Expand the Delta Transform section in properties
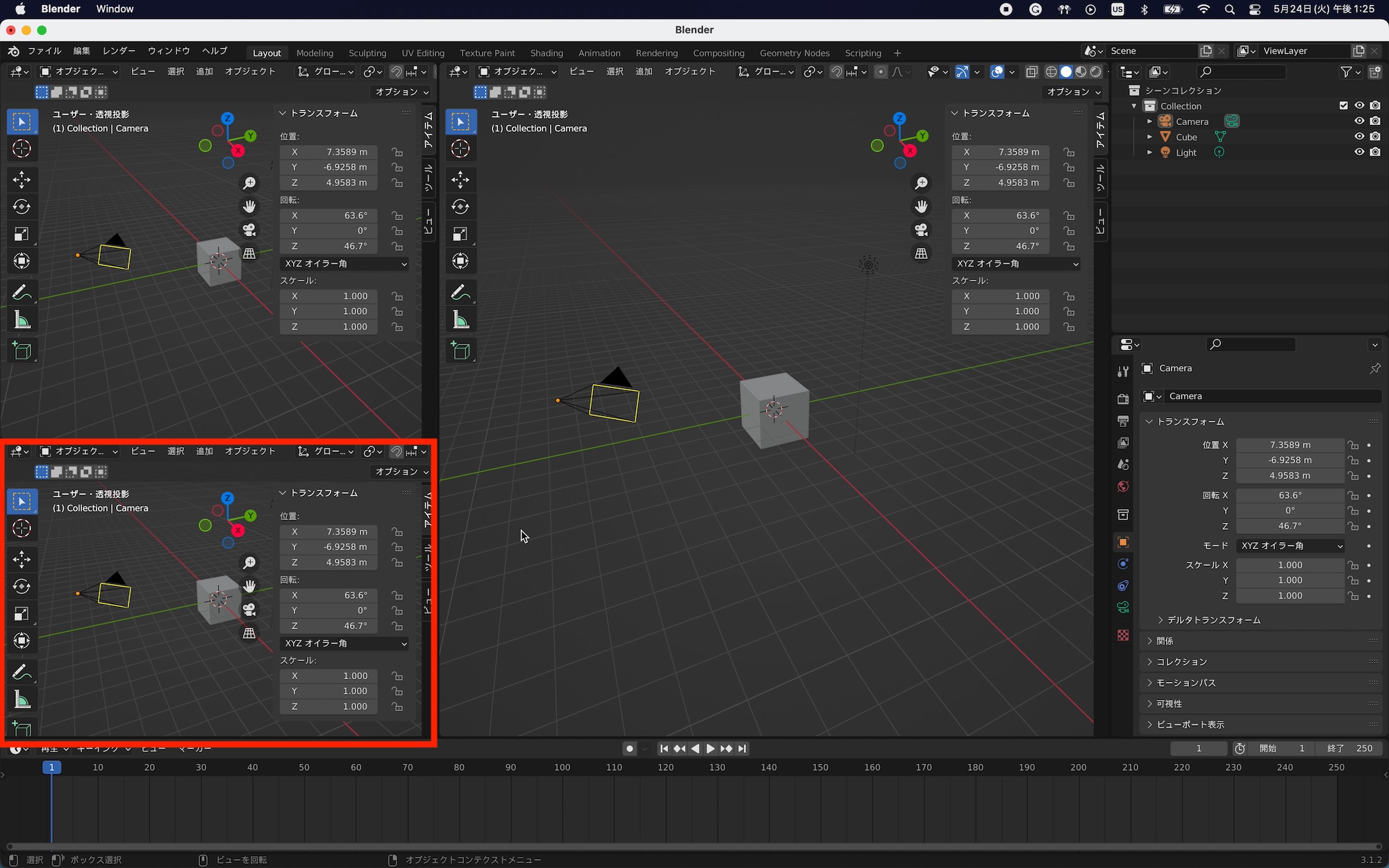 click(x=1213, y=620)
